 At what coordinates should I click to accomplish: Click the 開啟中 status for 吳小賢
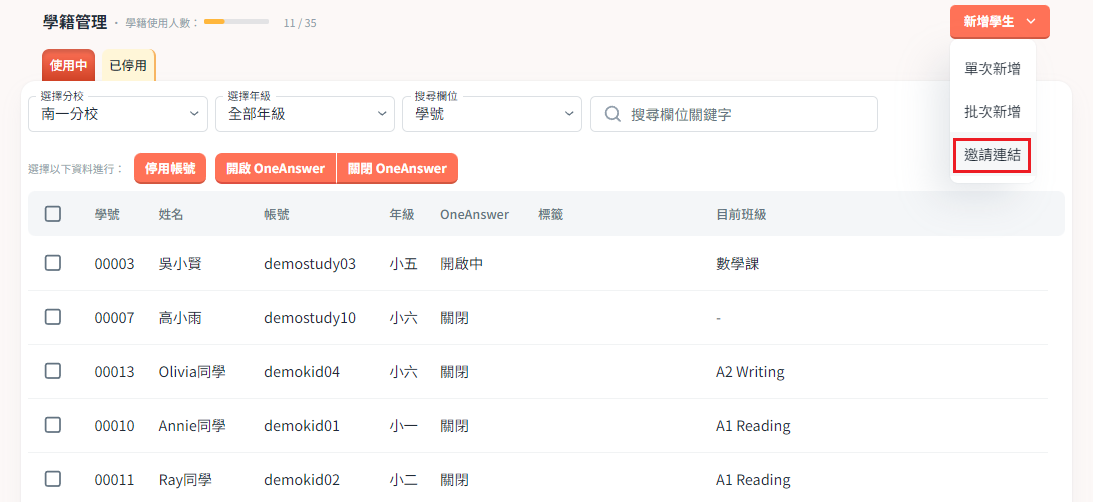tap(461, 264)
